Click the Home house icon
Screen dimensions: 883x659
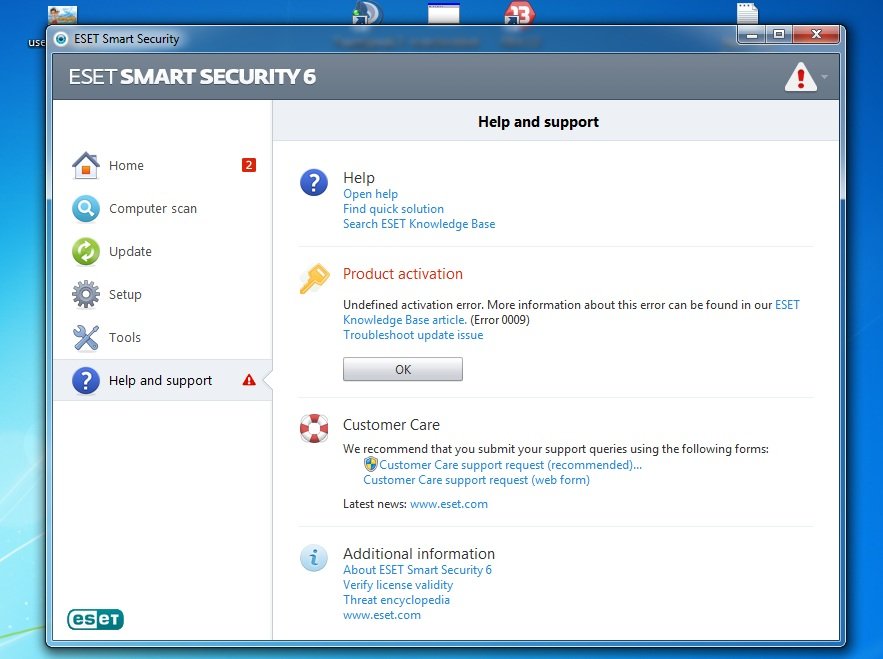click(86, 165)
